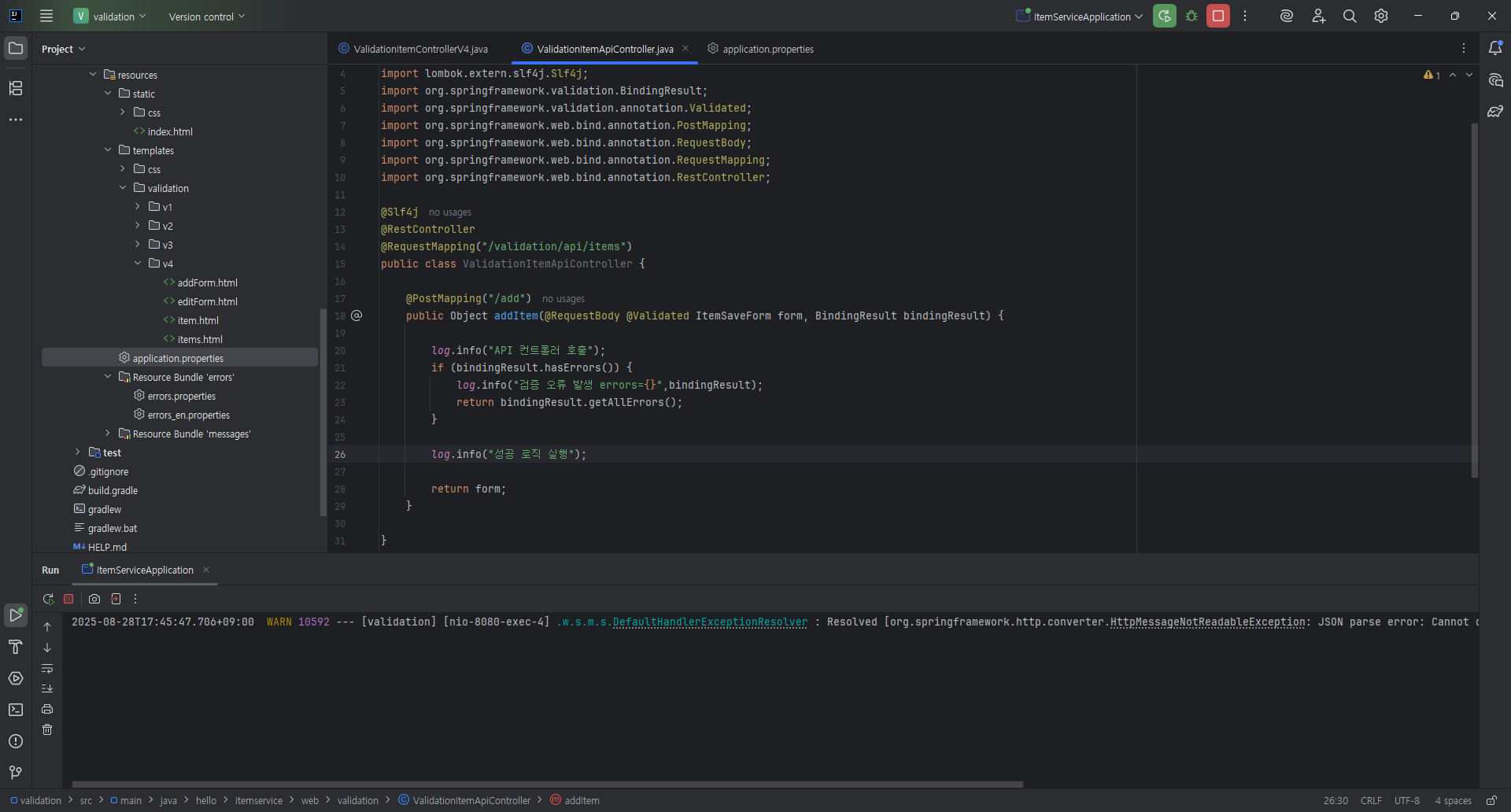Open the Terminal tool window

[16, 710]
